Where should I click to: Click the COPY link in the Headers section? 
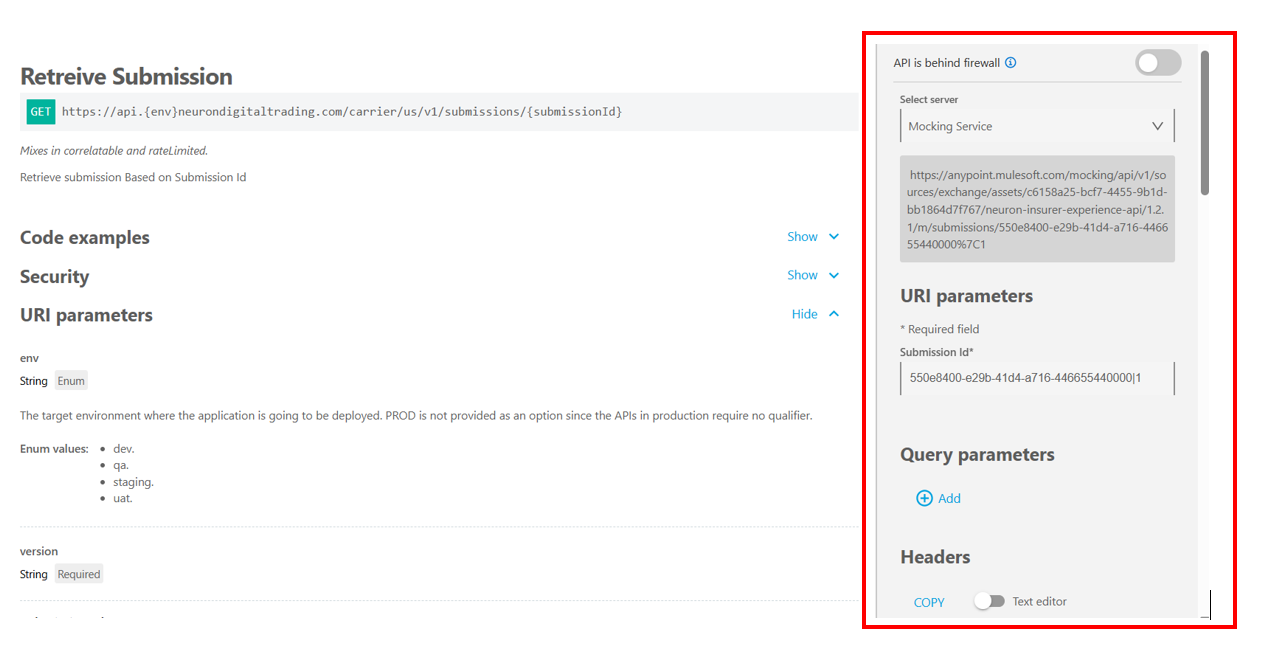point(928,602)
